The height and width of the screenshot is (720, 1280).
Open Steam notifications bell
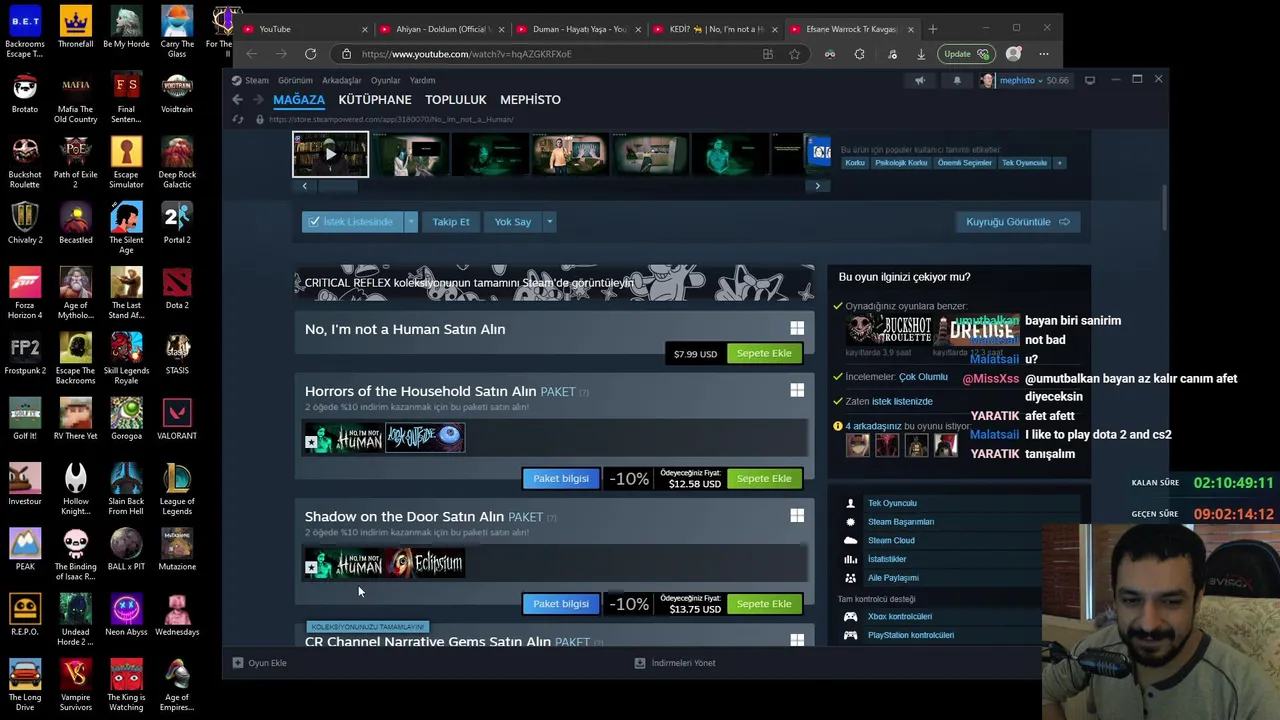coord(957,80)
